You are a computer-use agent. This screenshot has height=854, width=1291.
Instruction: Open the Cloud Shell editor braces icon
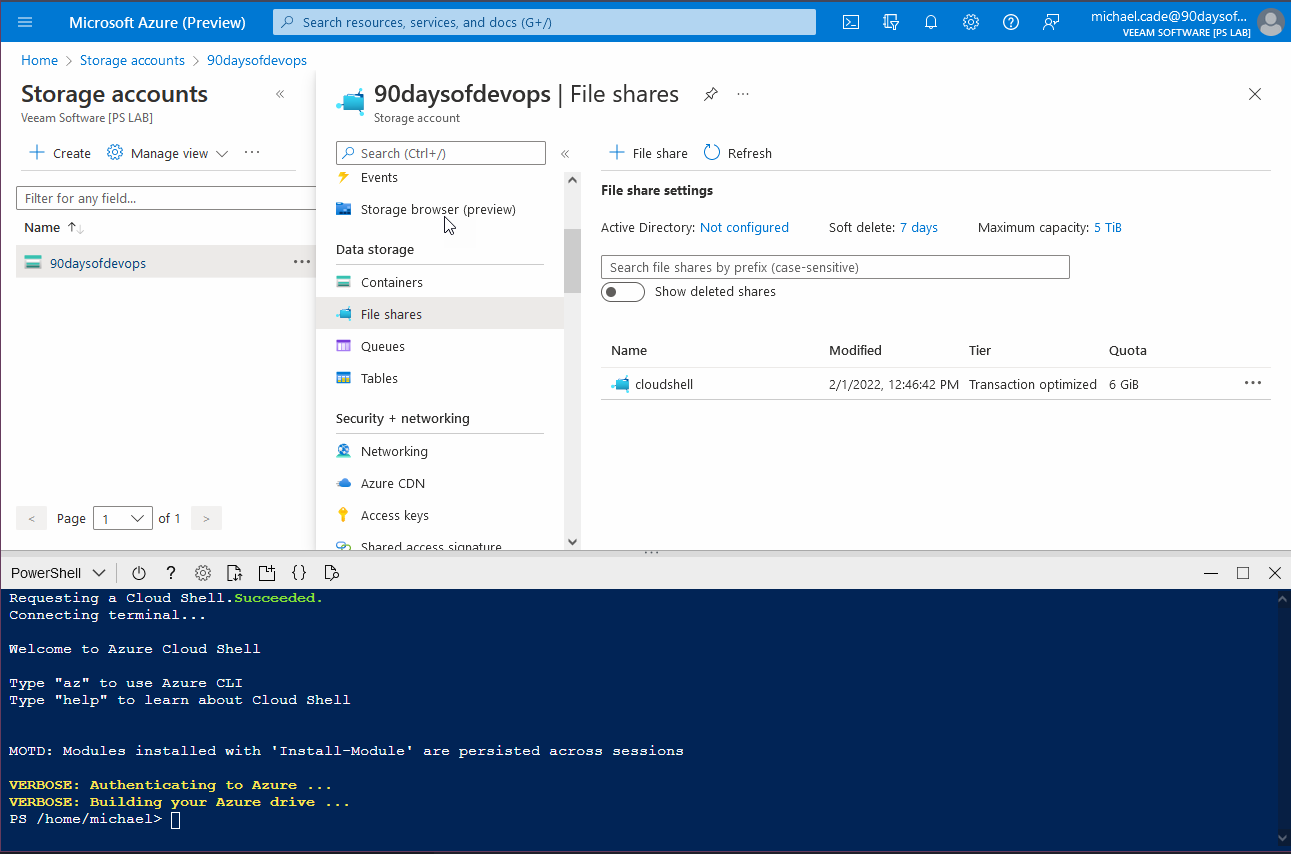pyautogui.click(x=299, y=572)
